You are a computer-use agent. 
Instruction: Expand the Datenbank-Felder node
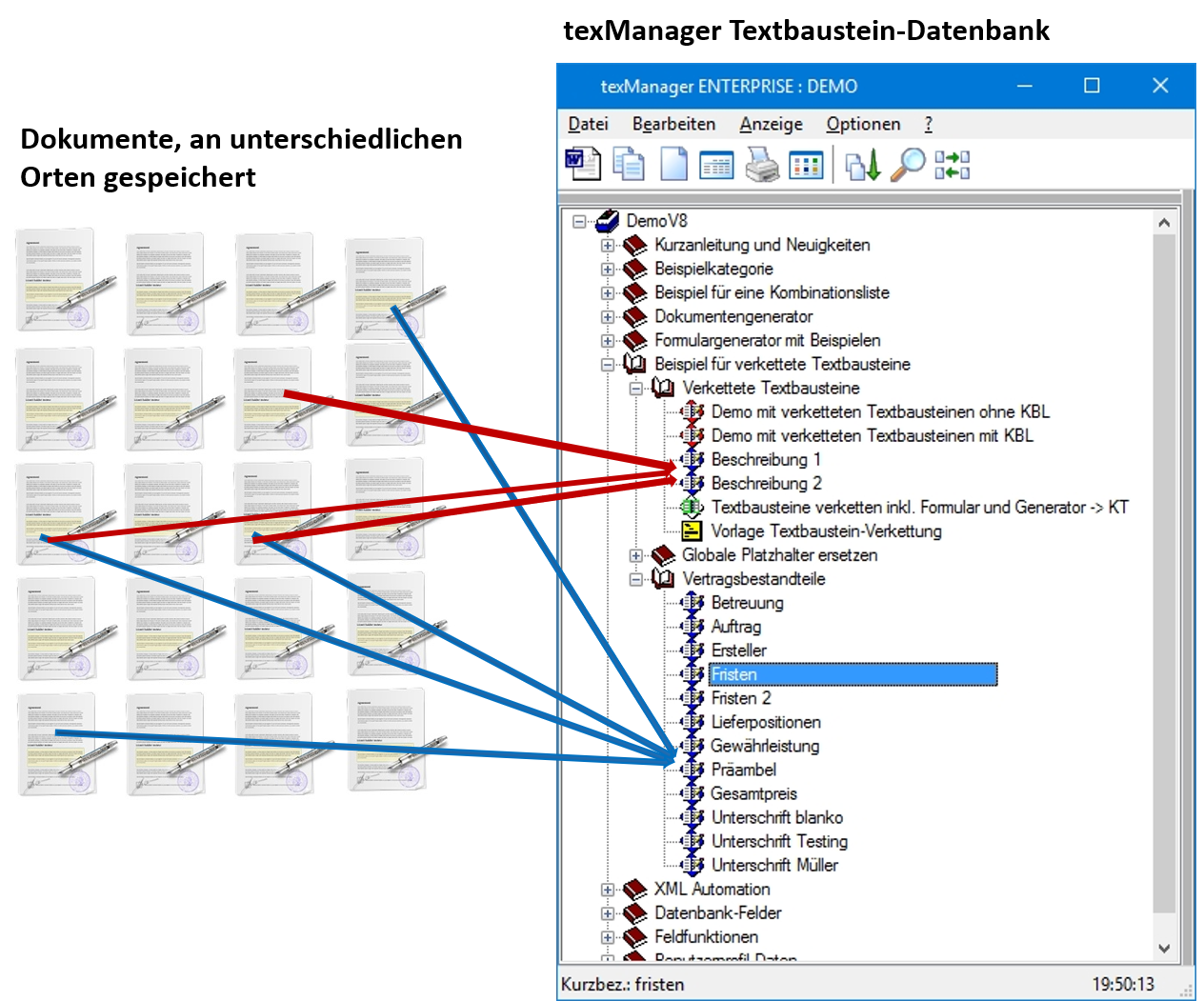point(608,912)
